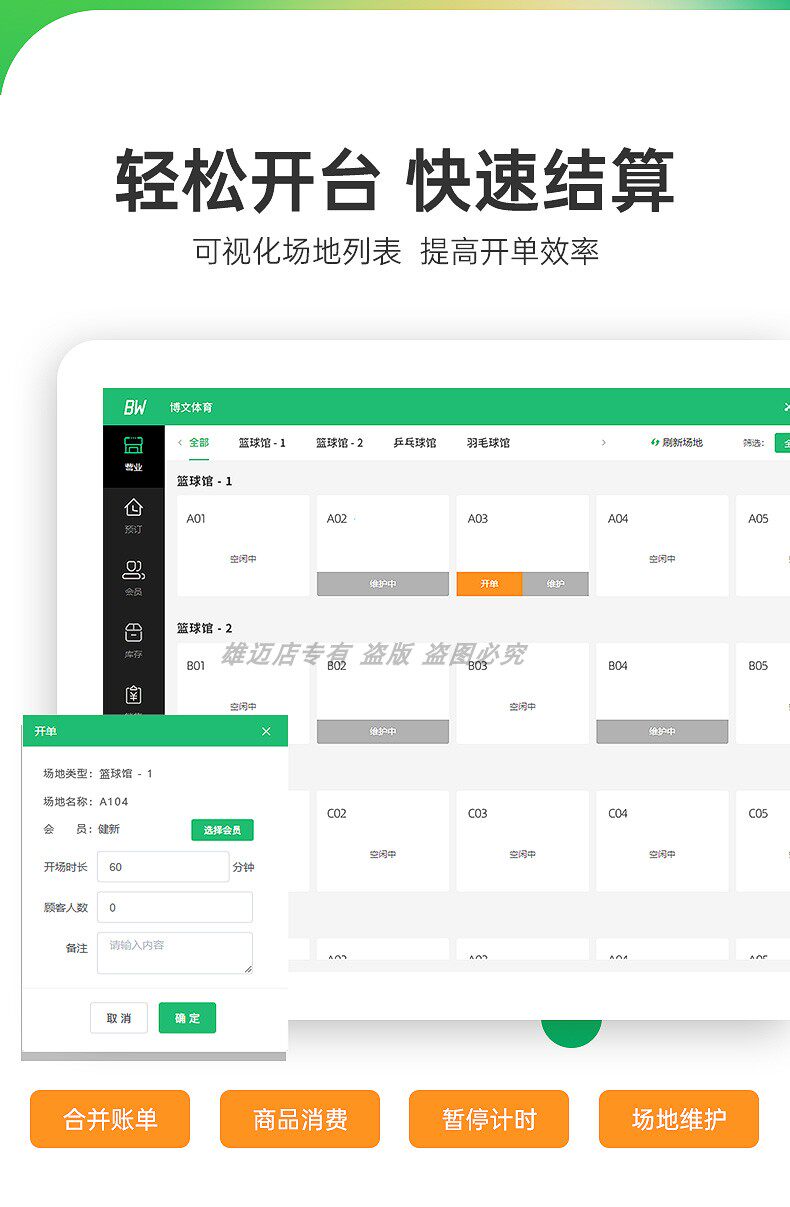Click the 篮球馆 - 1 section heading
Viewport: 790px width, 1207px height.
(205, 481)
